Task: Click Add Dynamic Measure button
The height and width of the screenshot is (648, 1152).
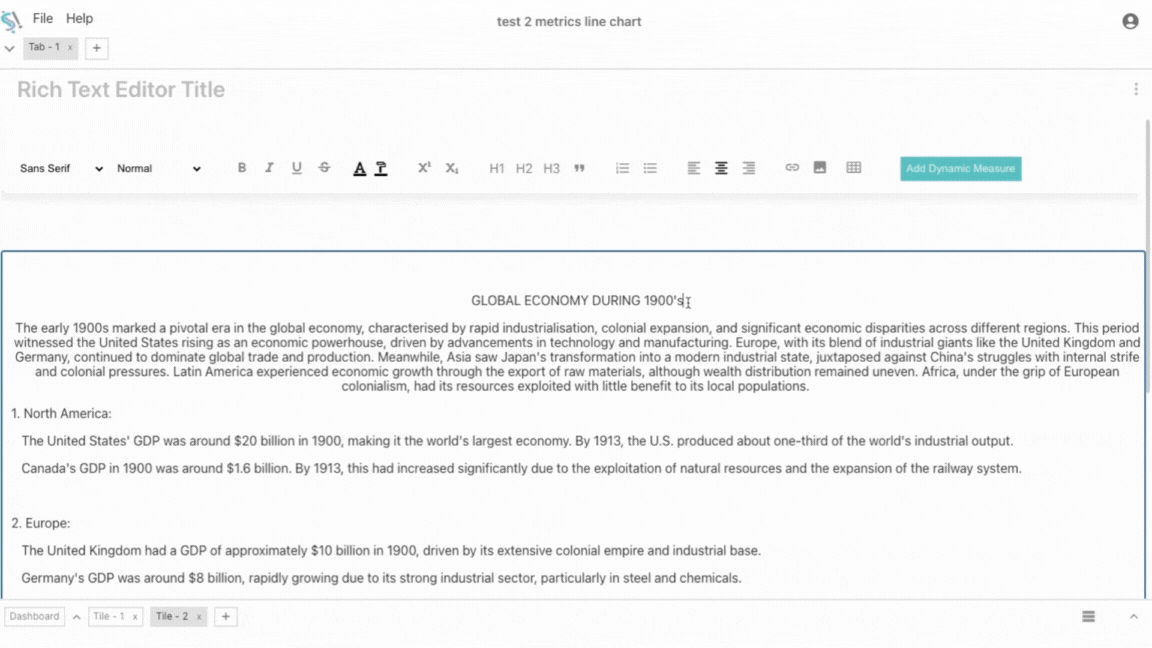Action: (x=960, y=169)
